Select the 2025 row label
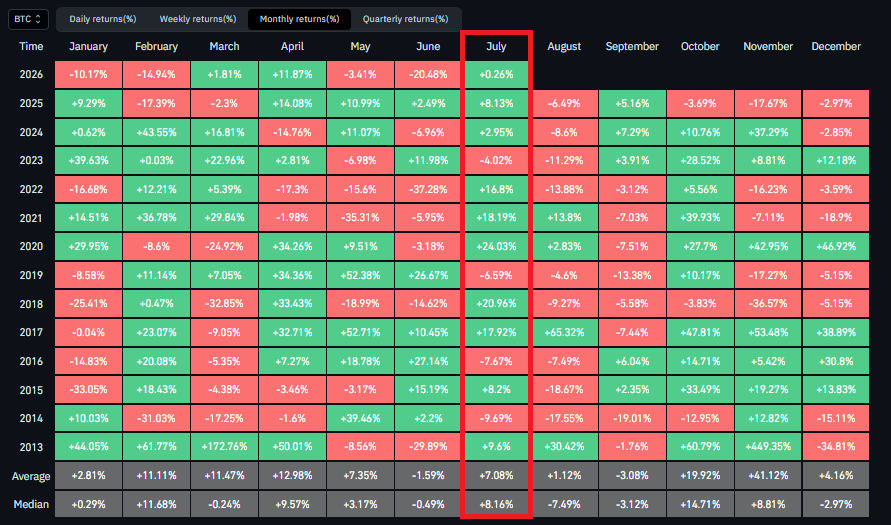 31,103
